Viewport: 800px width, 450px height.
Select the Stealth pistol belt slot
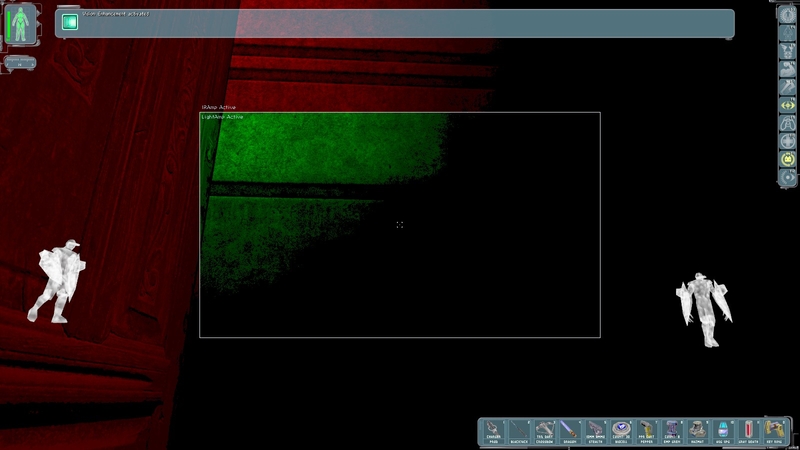point(595,432)
